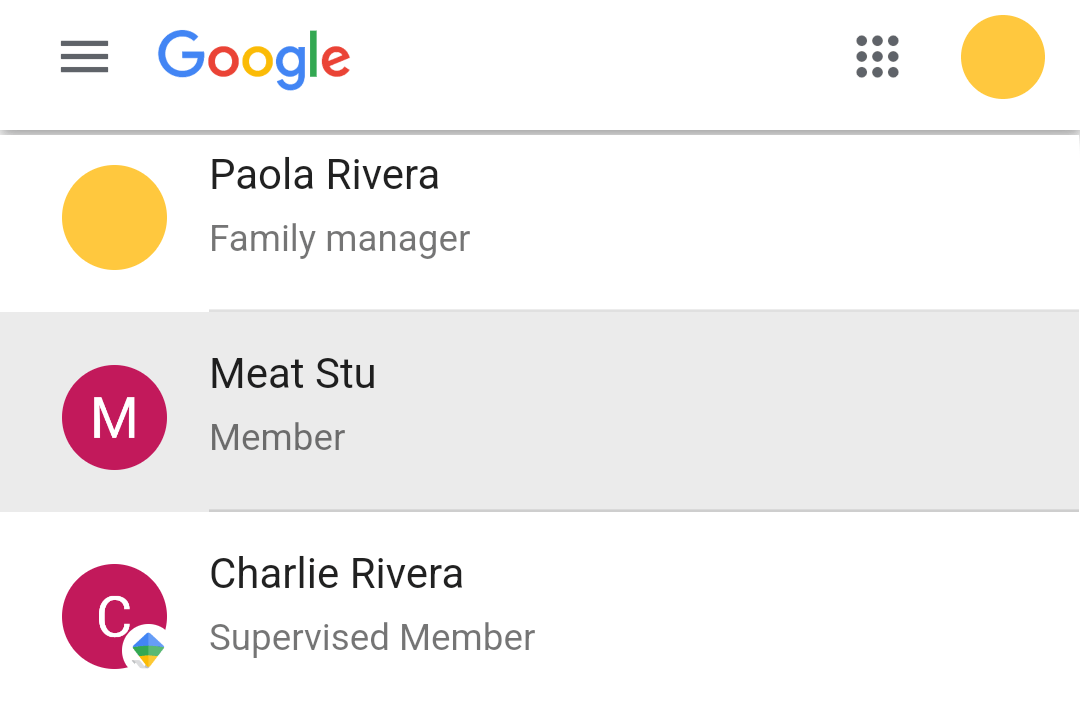This screenshot has width=1080, height=706.
Task: Click Paola Rivera's yellow profile avatar
Action: (x=114, y=217)
